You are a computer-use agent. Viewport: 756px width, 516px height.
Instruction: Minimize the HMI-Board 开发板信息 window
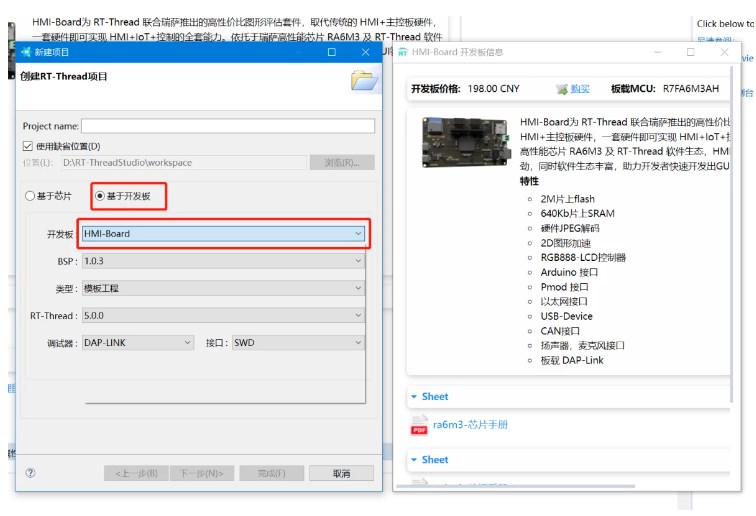click(x=658, y=52)
